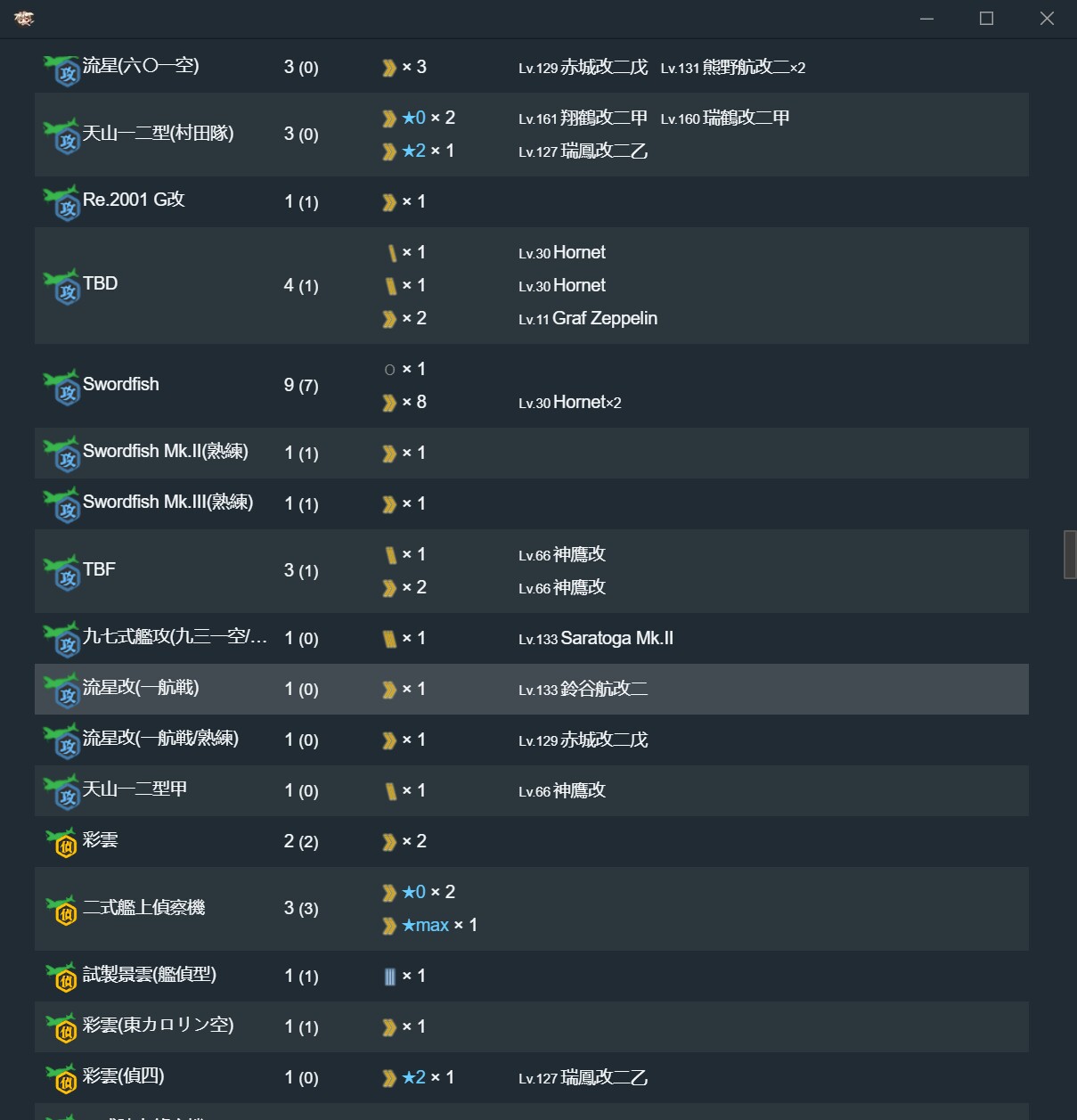Click the blue proficiency bars for 試製景雲(艦偵型)

point(389,977)
